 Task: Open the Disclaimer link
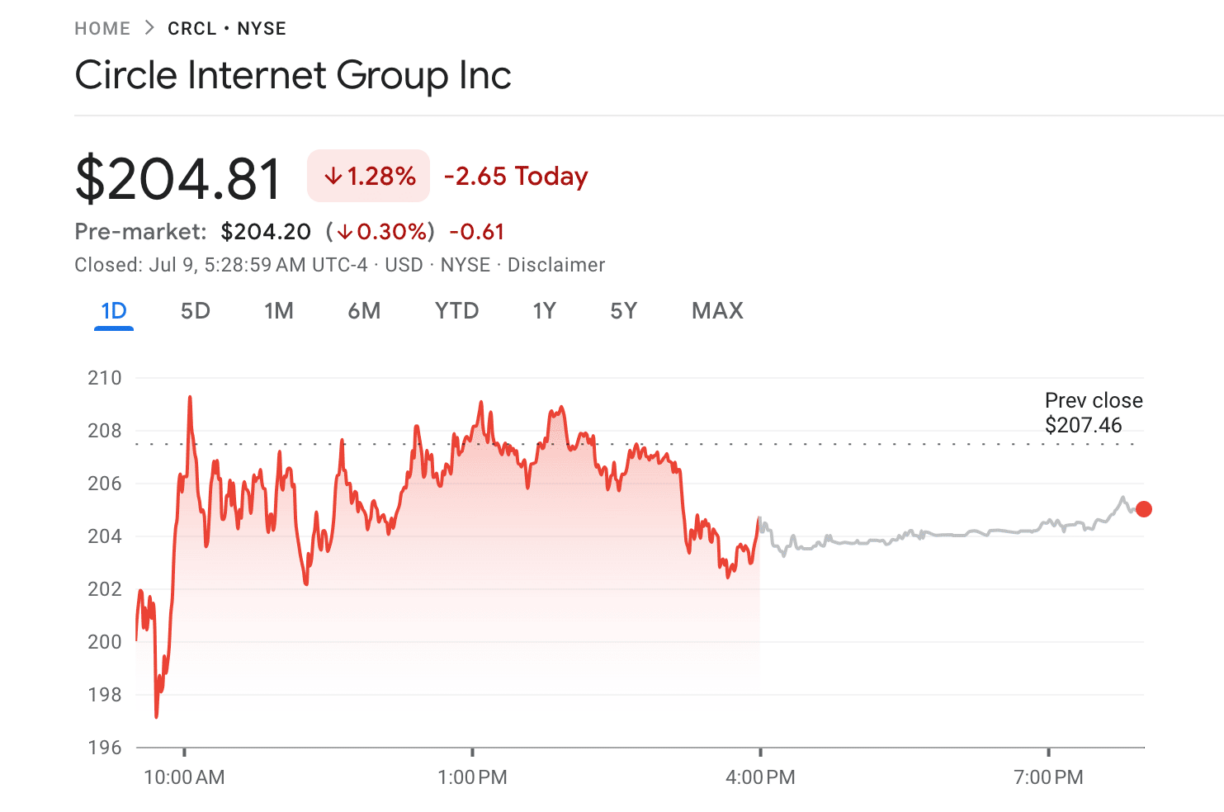(556, 265)
